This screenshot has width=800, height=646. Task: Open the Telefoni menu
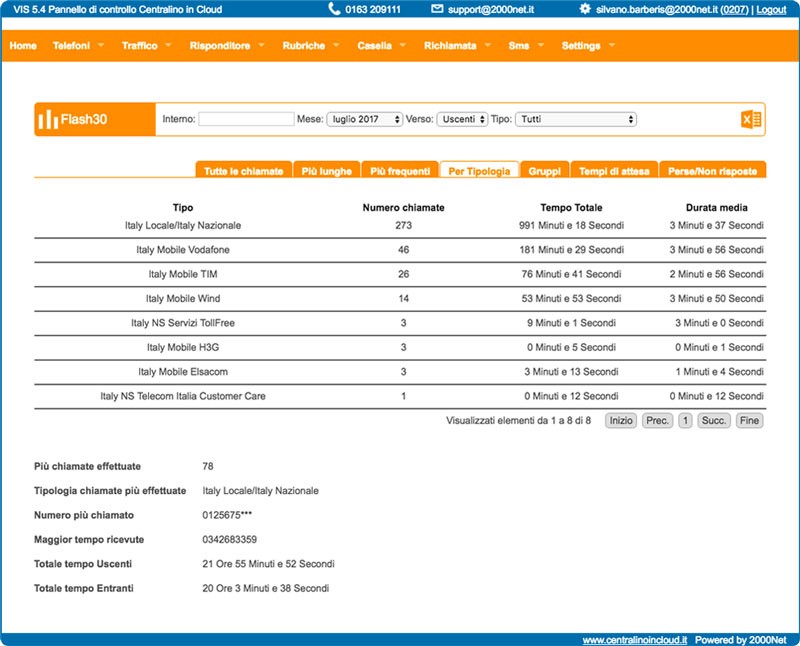coord(71,45)
